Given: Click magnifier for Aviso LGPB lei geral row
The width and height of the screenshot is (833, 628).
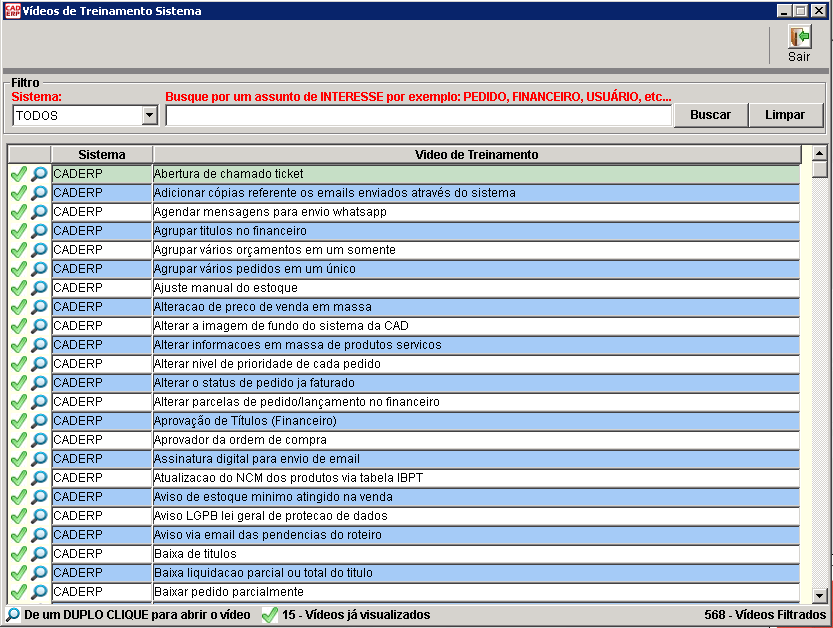Looking at the screenshot, I should click(x=39, y=516).
